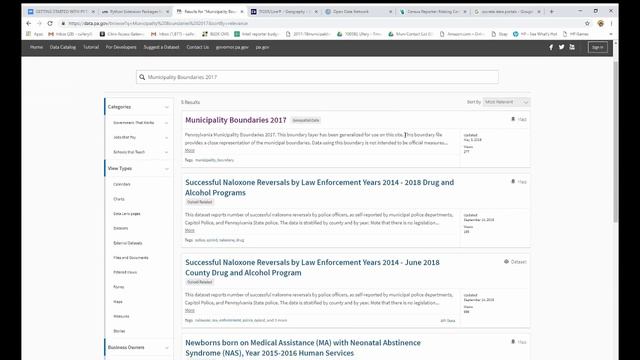Click the browser back arrow
This screenshot has height=360, width=640.
(29, 23)
